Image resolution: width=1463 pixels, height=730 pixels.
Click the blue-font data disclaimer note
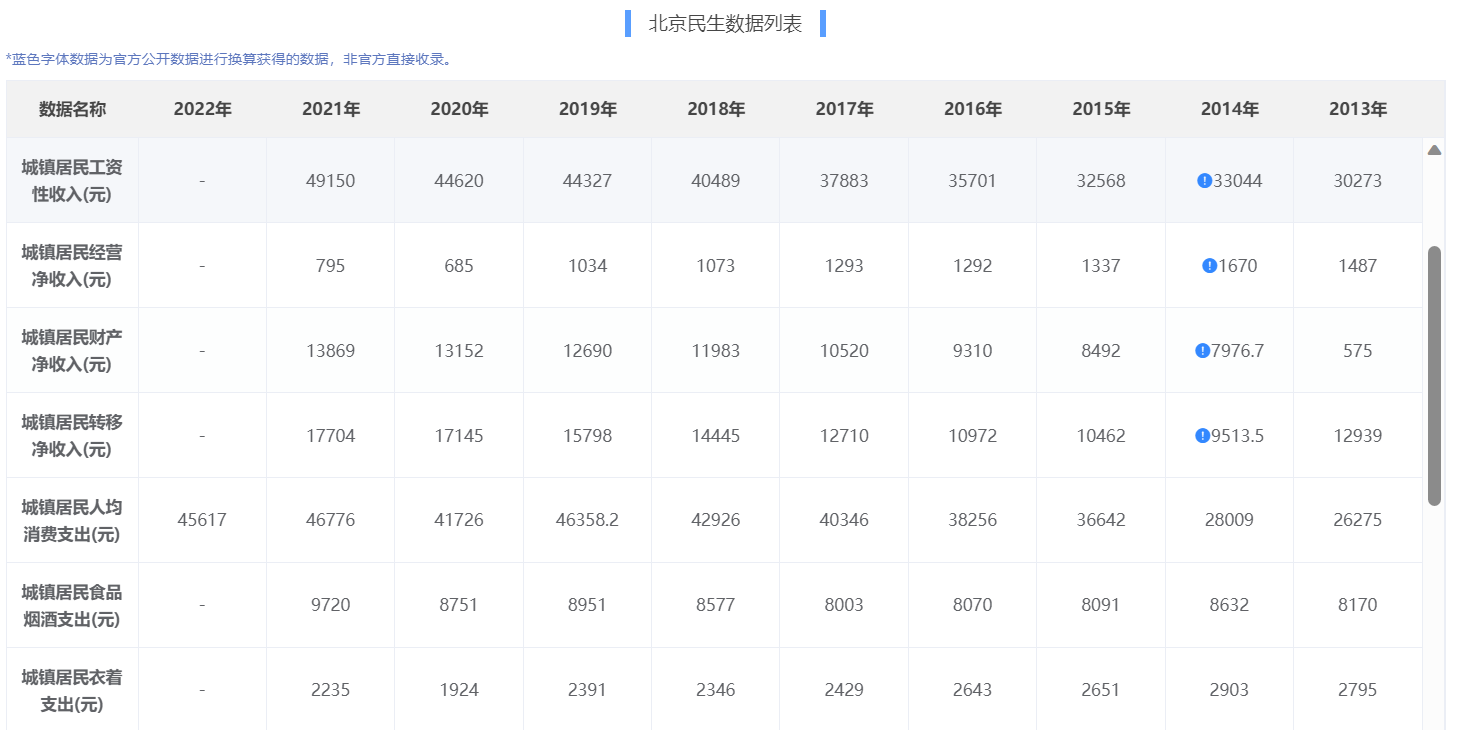click(x=229, y=59)
